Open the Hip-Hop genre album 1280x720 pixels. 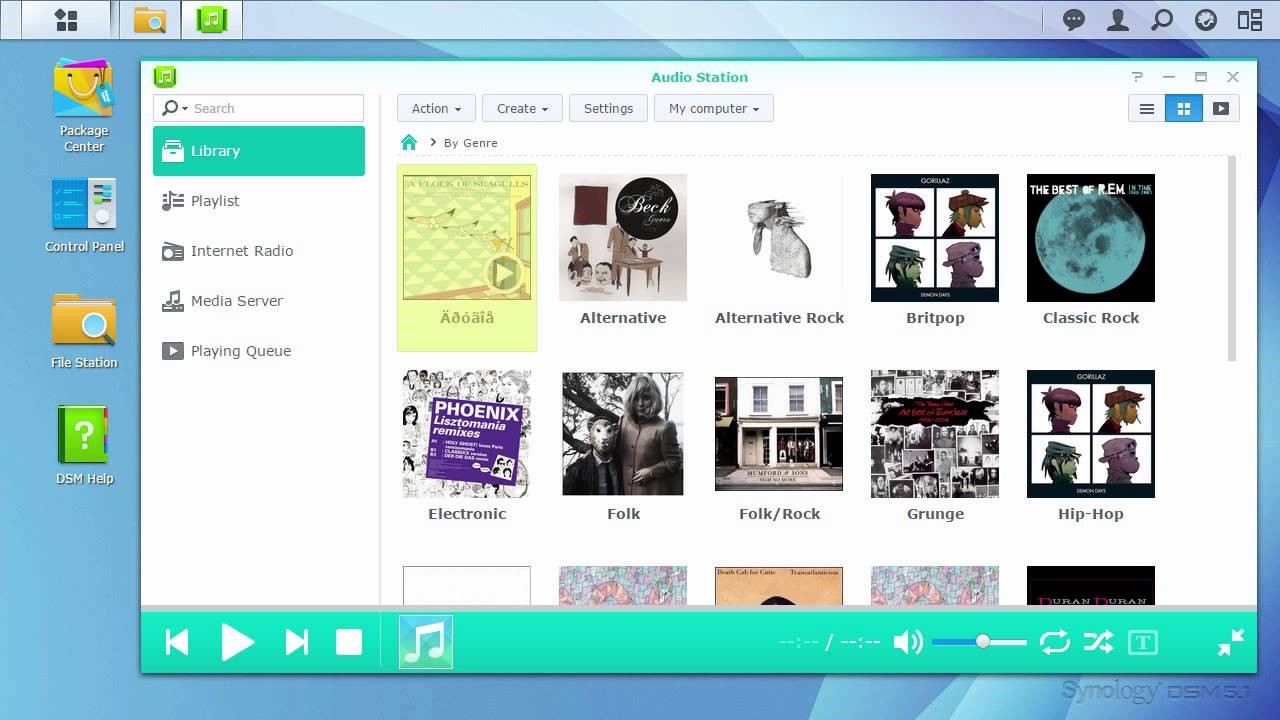(x=1091, y=434)
